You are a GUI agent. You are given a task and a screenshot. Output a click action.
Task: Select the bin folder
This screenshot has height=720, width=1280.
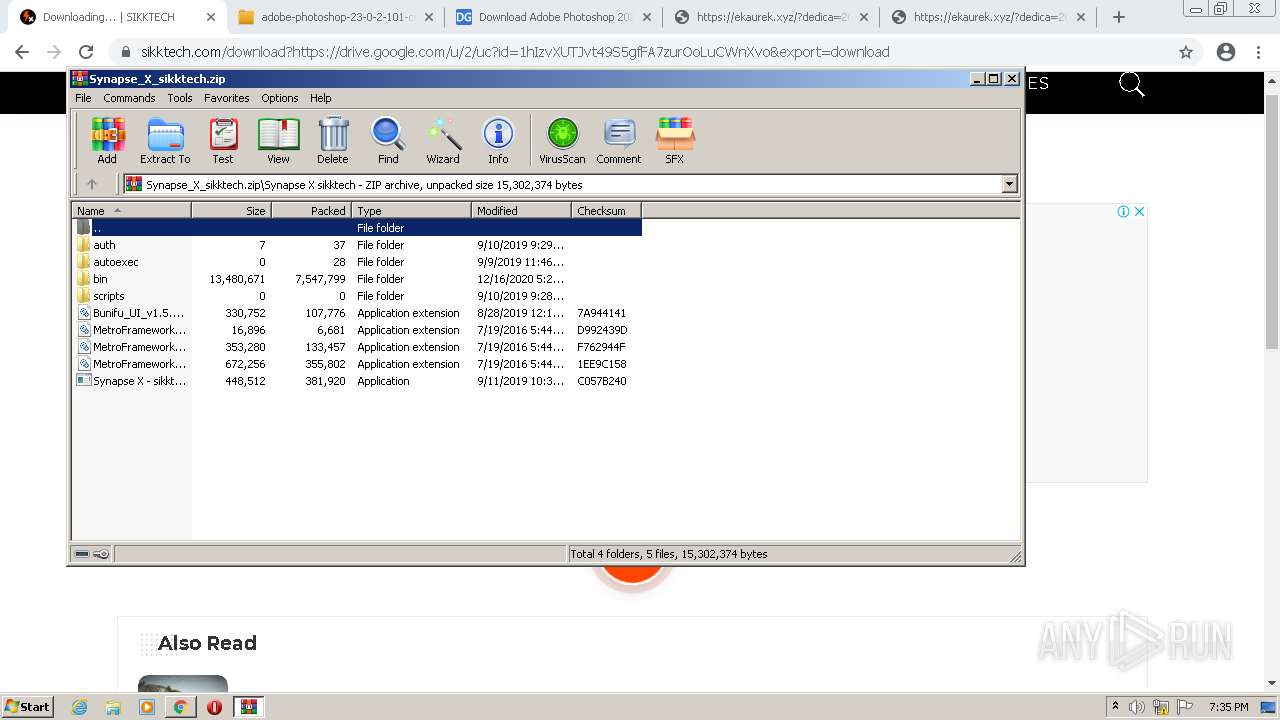[x=100, y=279]
